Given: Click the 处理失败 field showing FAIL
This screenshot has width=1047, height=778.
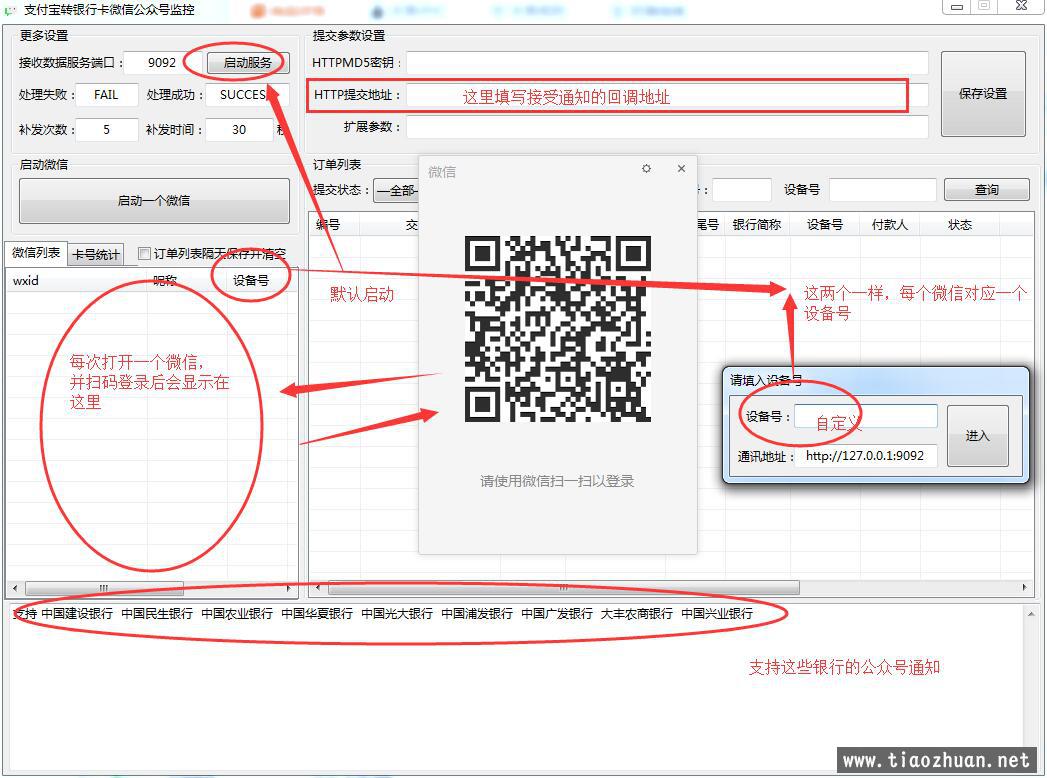Looking at the screenshot, I should [106, 95].
